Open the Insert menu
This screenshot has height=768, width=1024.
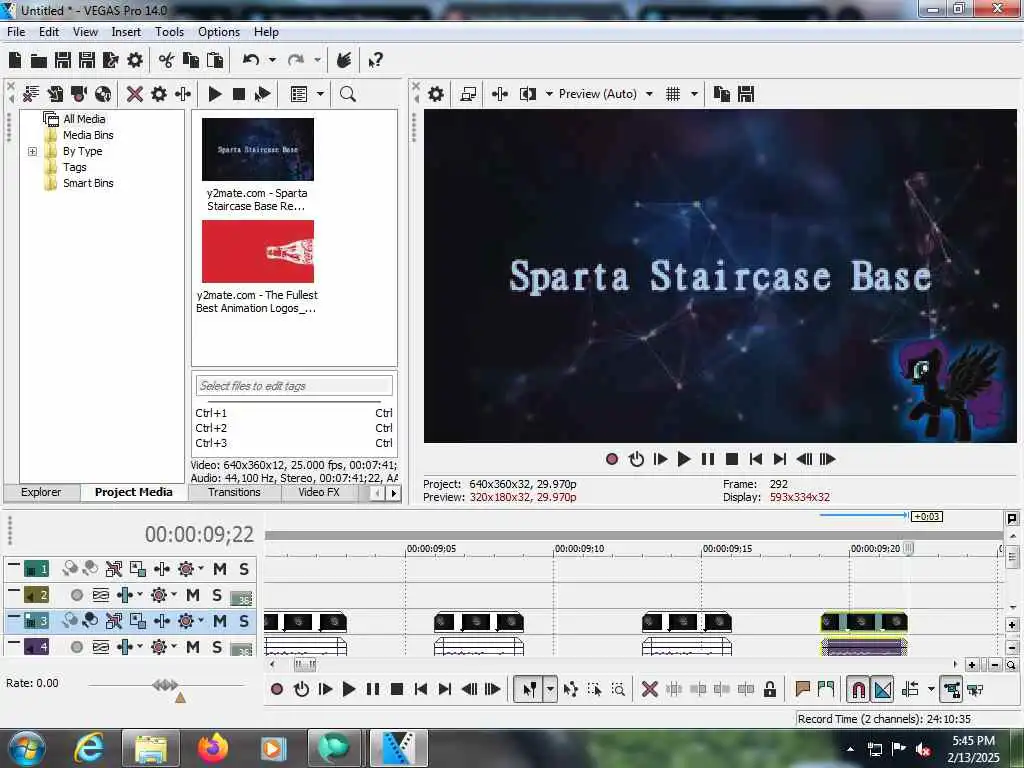pos(126,32)
